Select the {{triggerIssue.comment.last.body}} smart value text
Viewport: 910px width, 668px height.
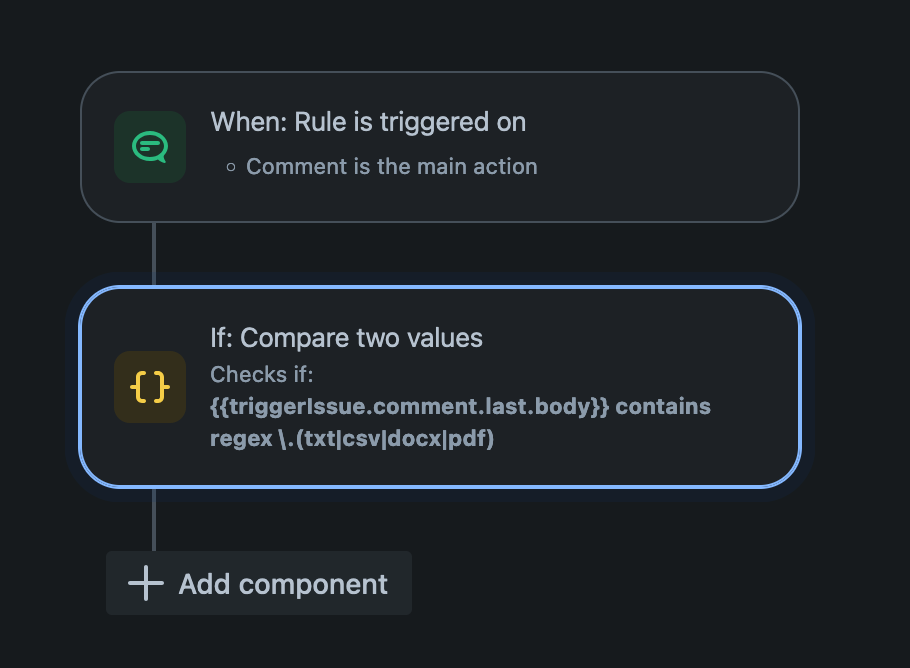[410, 406]
